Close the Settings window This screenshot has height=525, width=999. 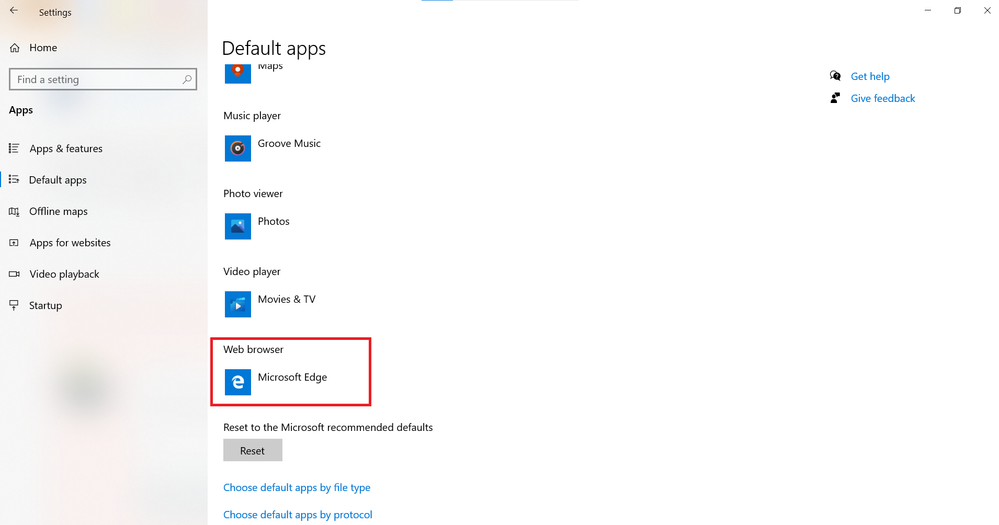[987, 10]
